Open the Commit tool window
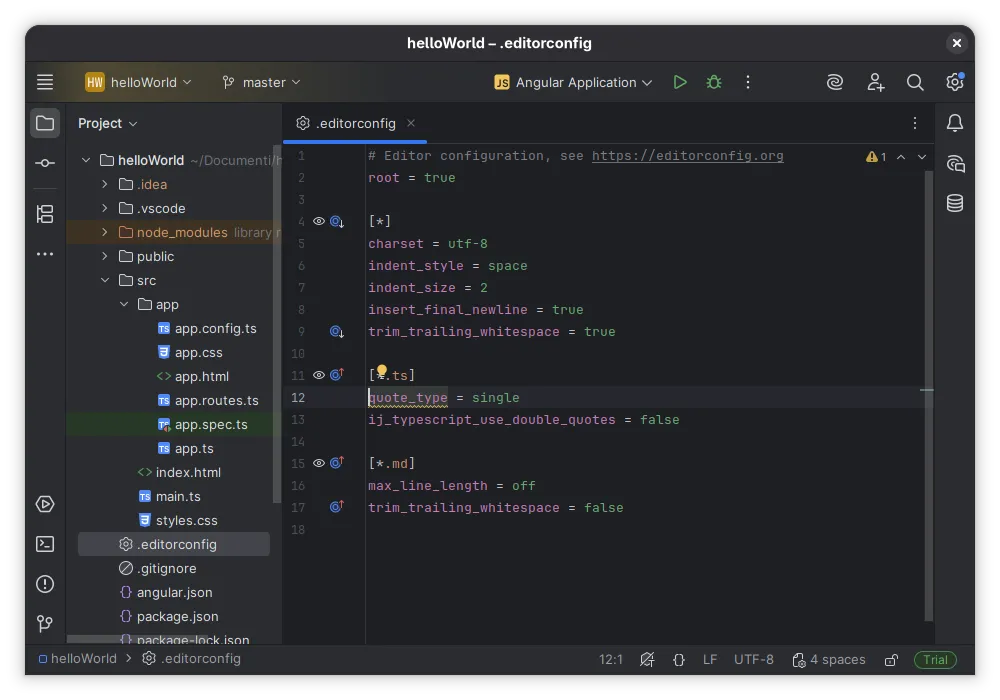Screen dimensions: 1000x700 (45, 163)
